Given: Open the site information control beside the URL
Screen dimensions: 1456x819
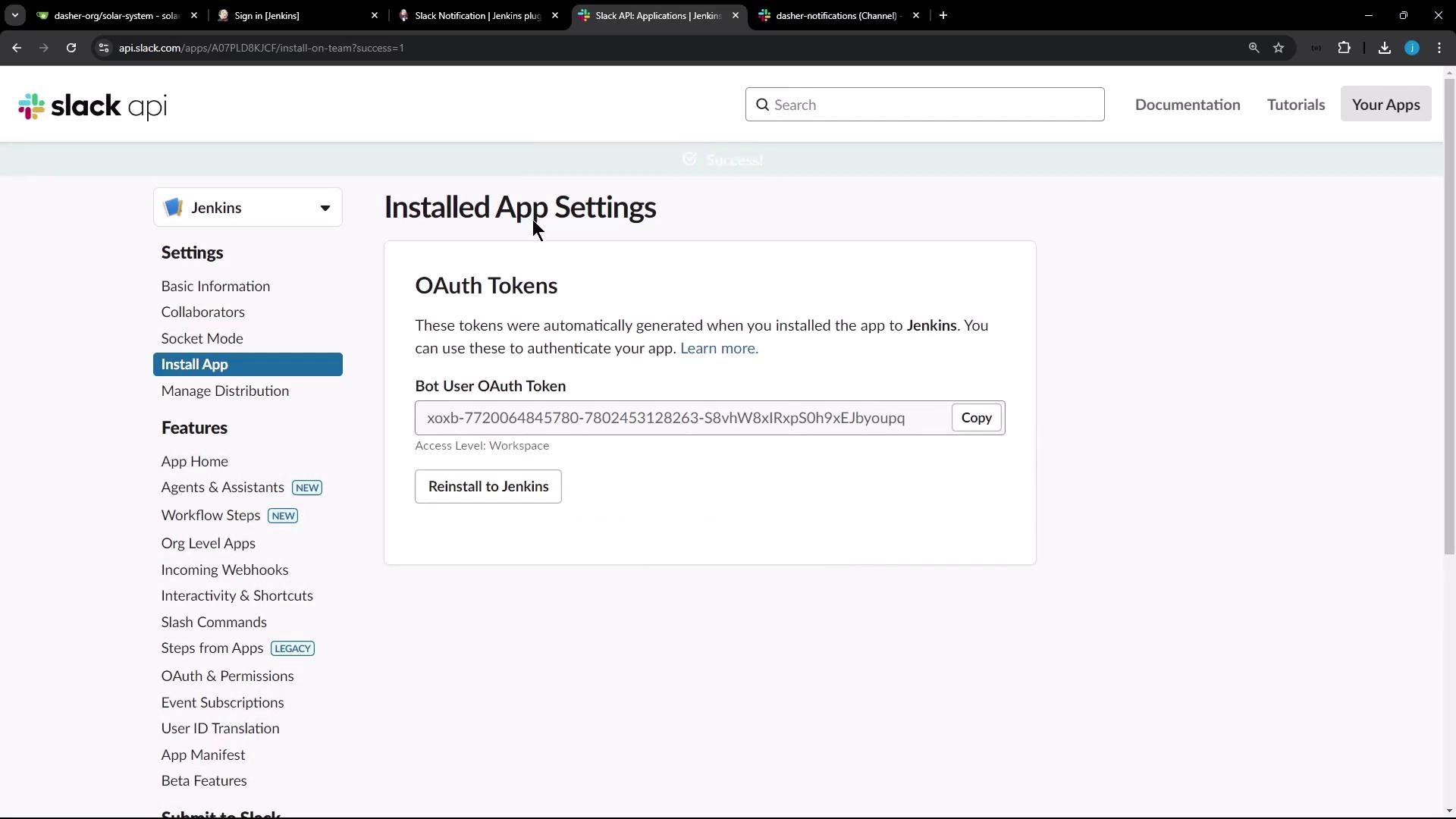Looking at the screenshot, I should tap(104, 48).
